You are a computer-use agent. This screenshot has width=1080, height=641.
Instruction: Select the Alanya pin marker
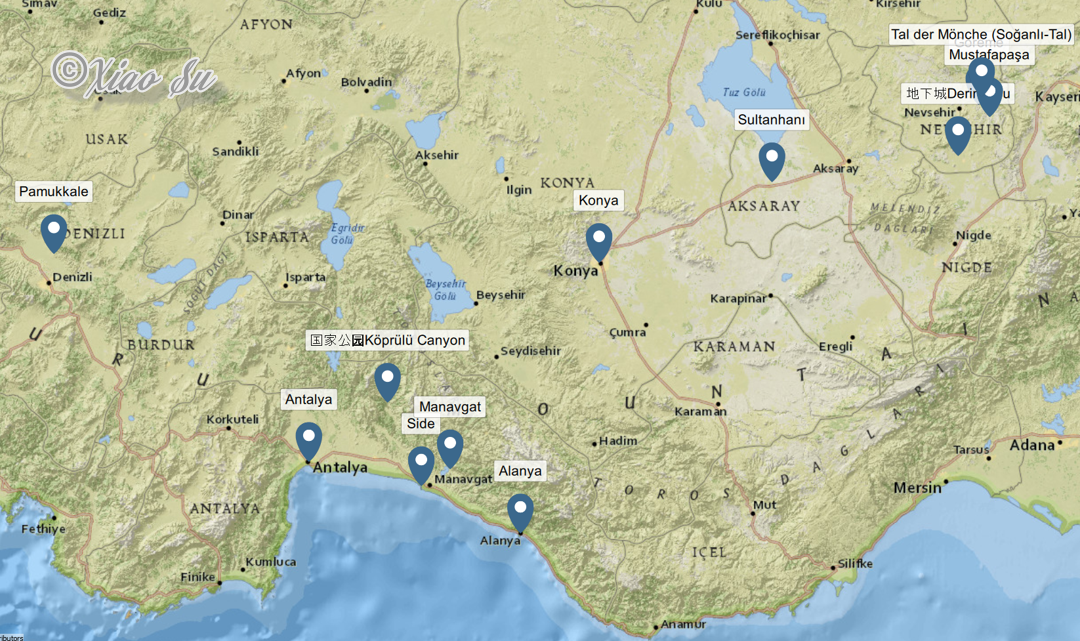pos(520,511)
